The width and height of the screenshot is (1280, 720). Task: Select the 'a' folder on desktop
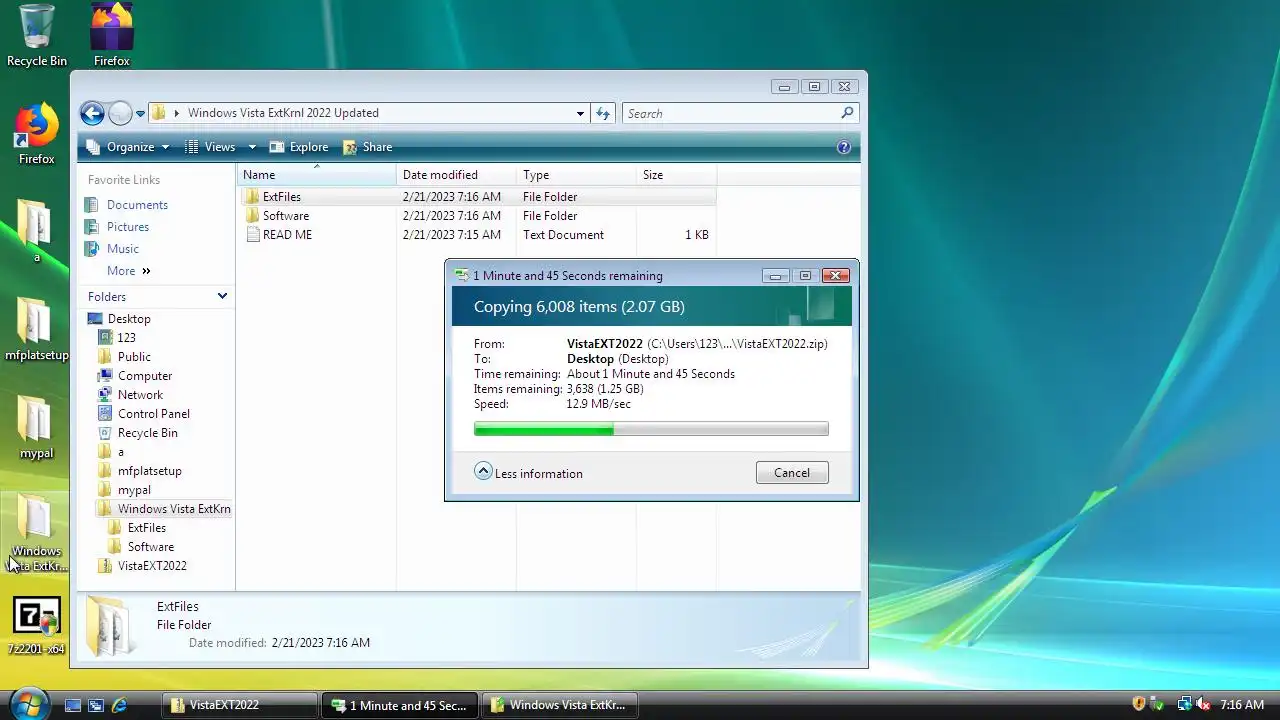tap(37, 232)
